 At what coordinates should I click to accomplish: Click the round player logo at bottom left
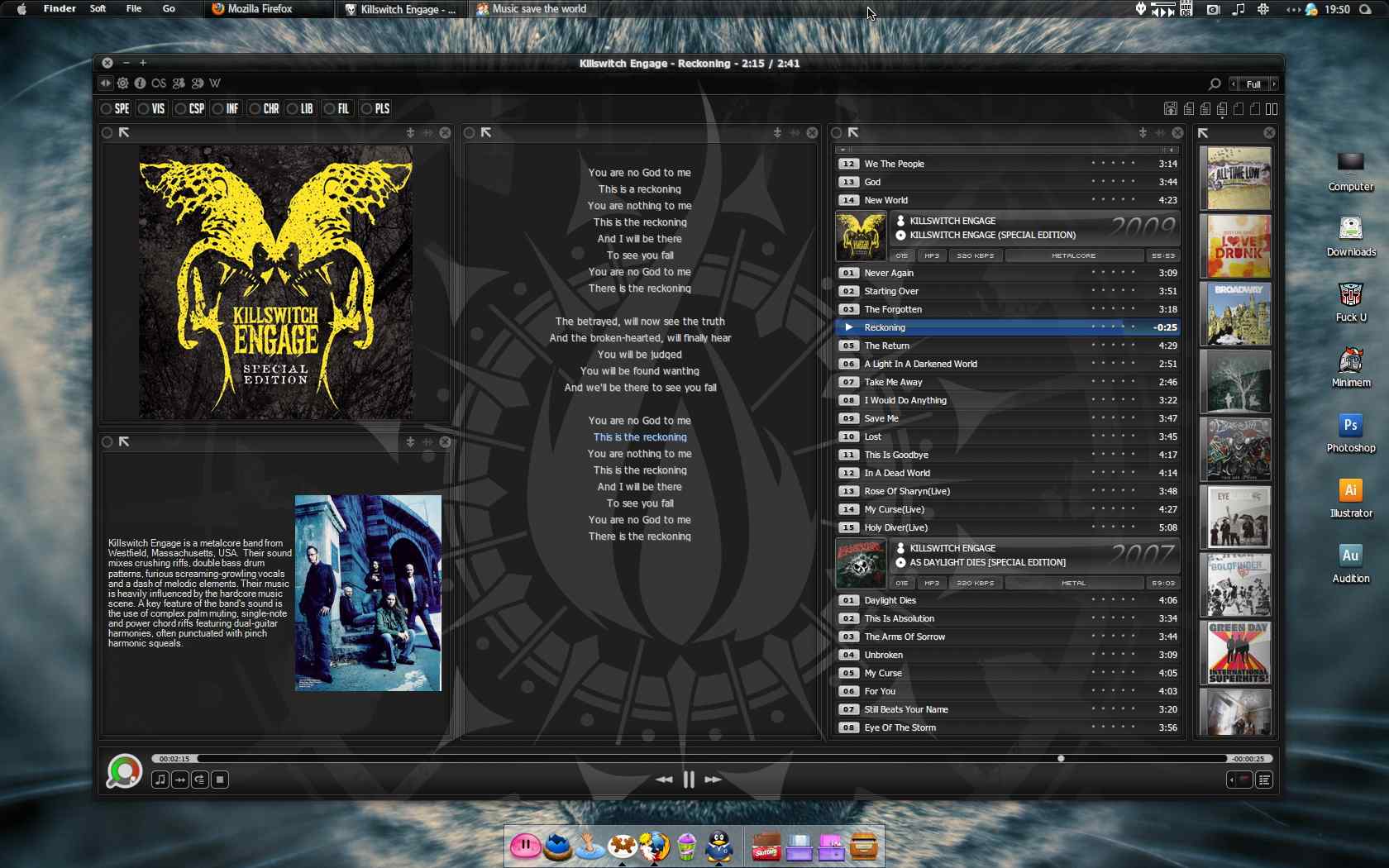[x=124, y=771]
